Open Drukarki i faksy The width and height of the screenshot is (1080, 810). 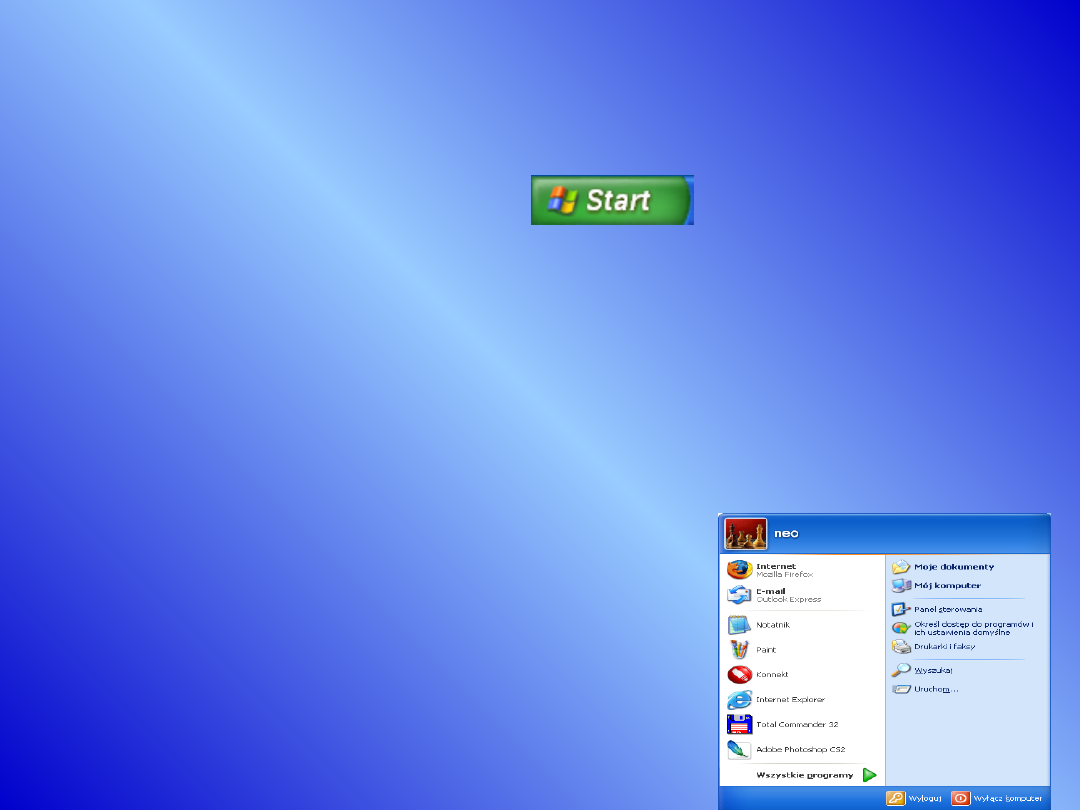pyautogui.click(x=933, y=646)
